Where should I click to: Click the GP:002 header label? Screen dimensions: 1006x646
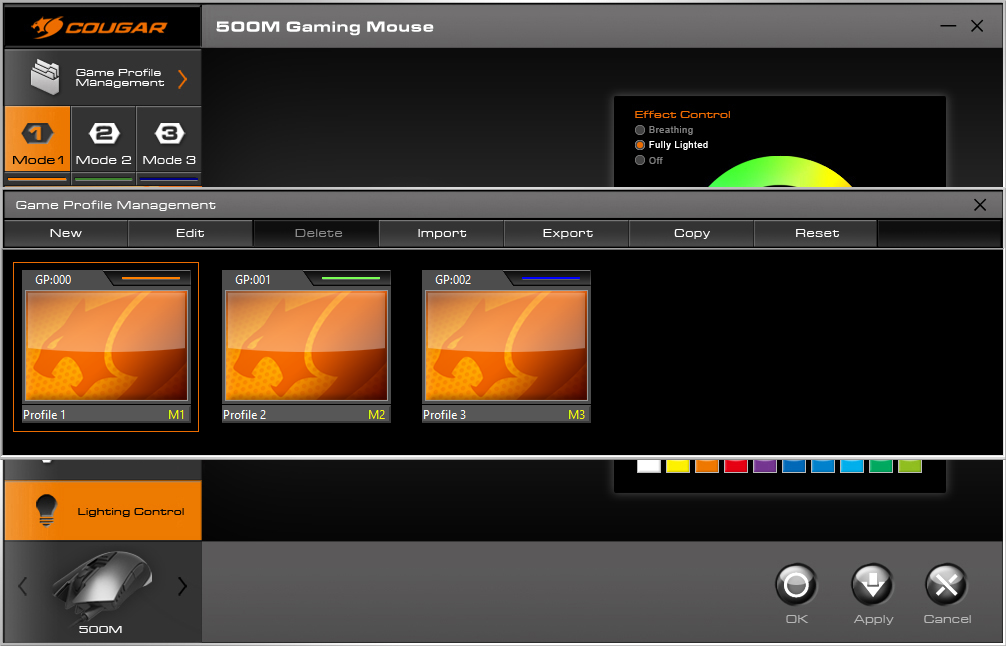[x=453, y=280]
